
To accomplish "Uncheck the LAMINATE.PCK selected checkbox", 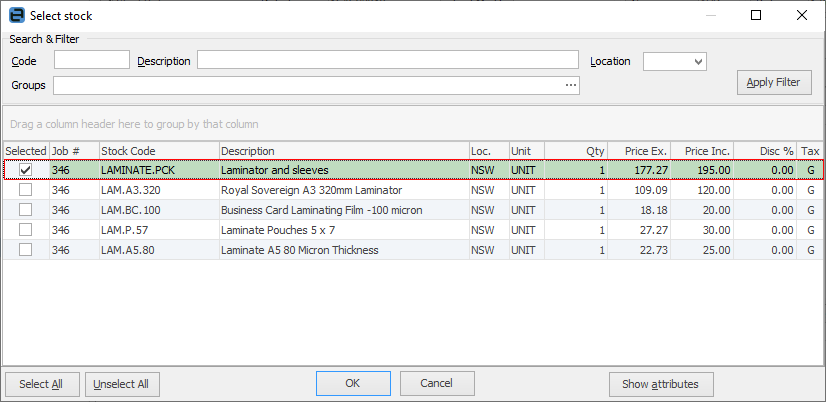I will click(x=26, y=170).
